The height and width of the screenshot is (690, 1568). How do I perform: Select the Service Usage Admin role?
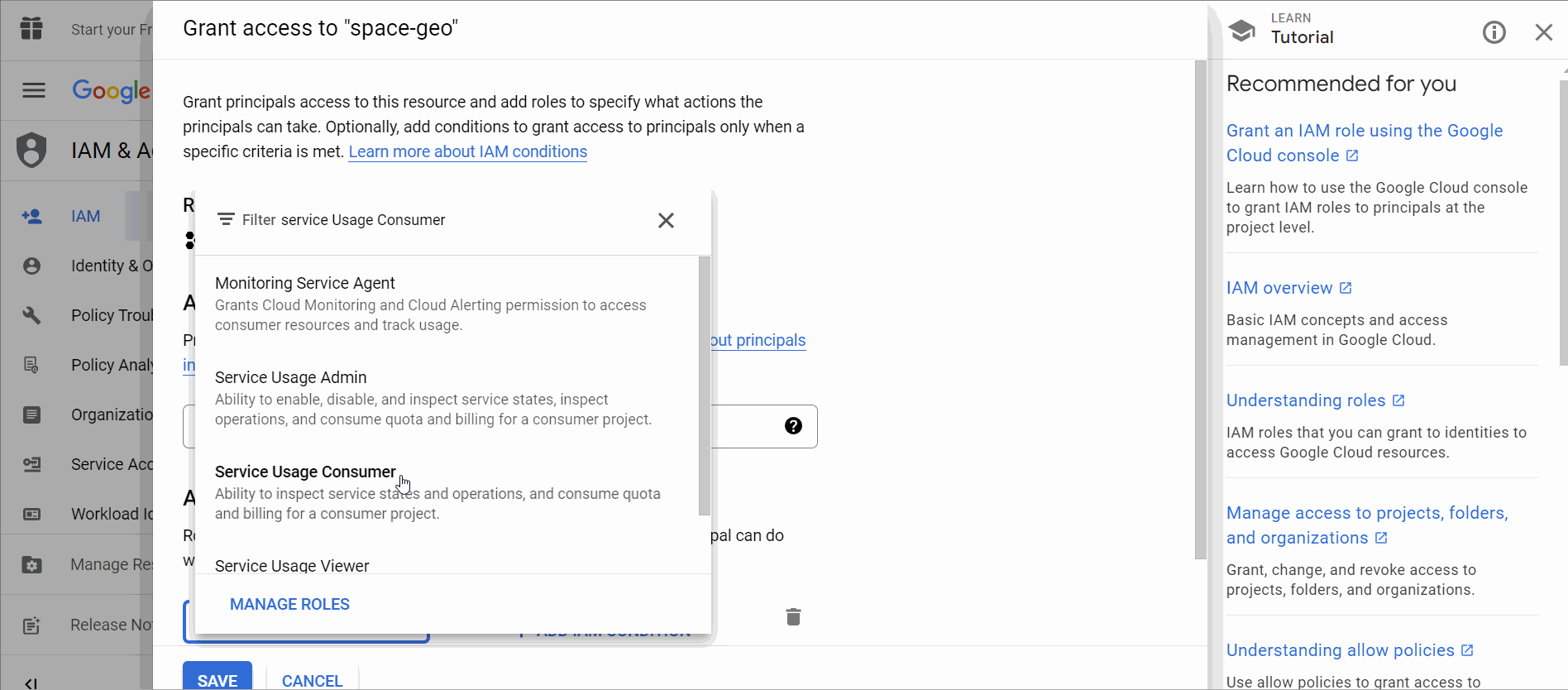pos(447,398)
